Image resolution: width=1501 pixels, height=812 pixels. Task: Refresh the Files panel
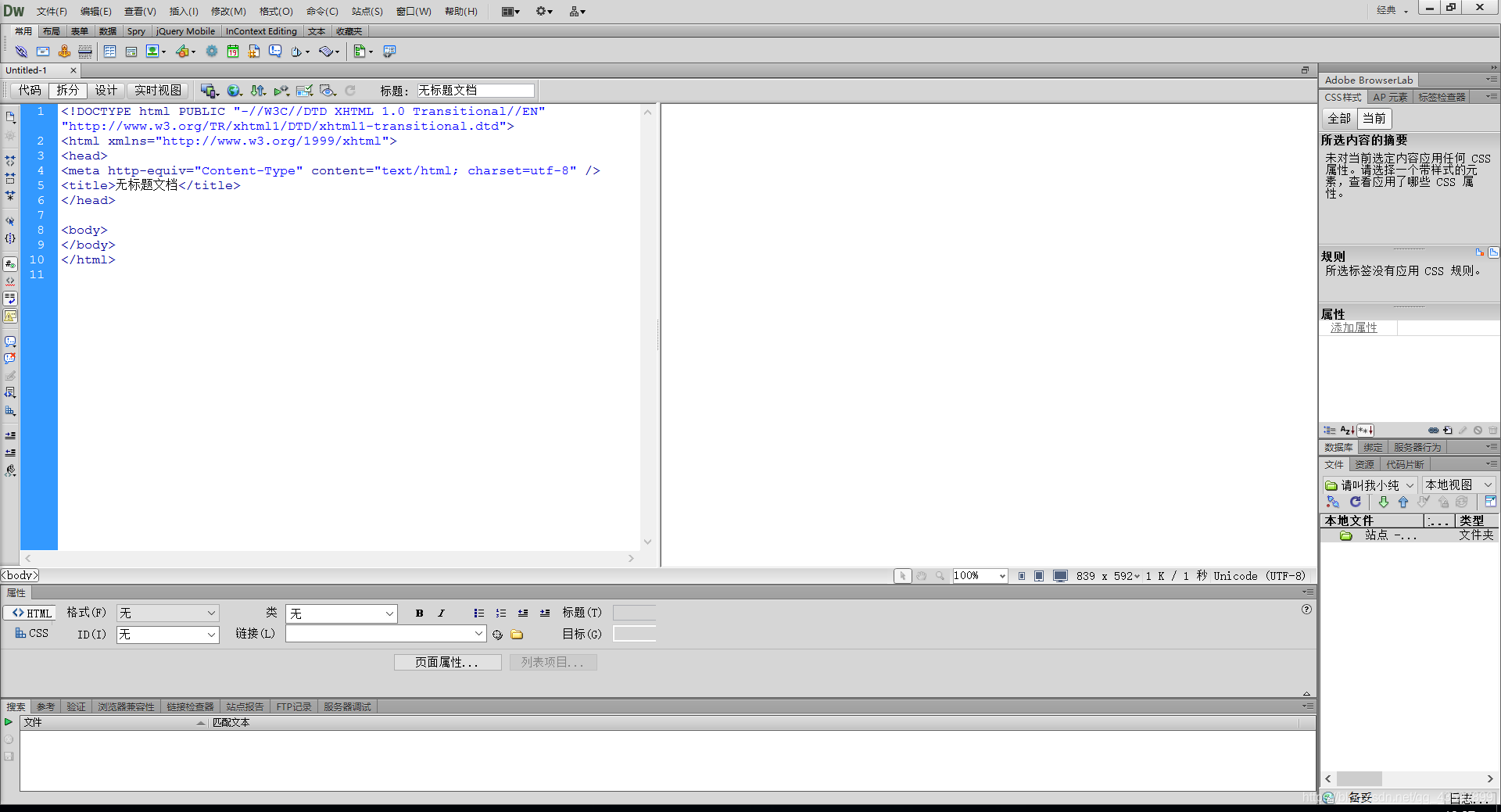coord(1356,503)
